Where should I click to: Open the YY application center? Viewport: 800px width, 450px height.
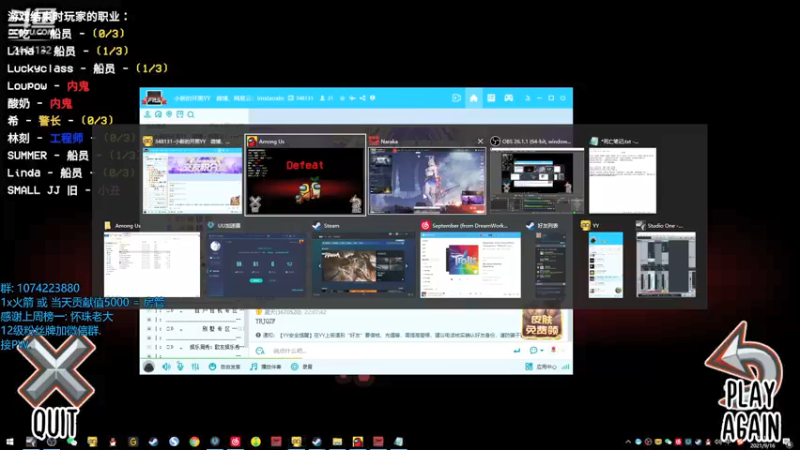pos(541,366)
